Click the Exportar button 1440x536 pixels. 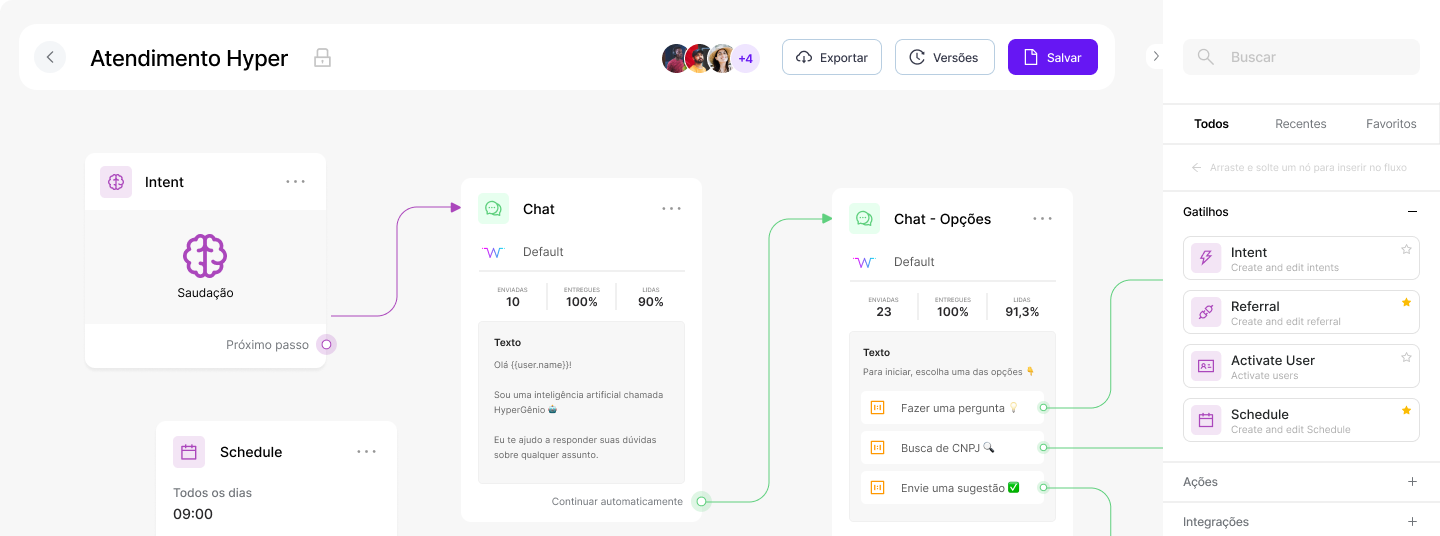(x=832, y=57)
